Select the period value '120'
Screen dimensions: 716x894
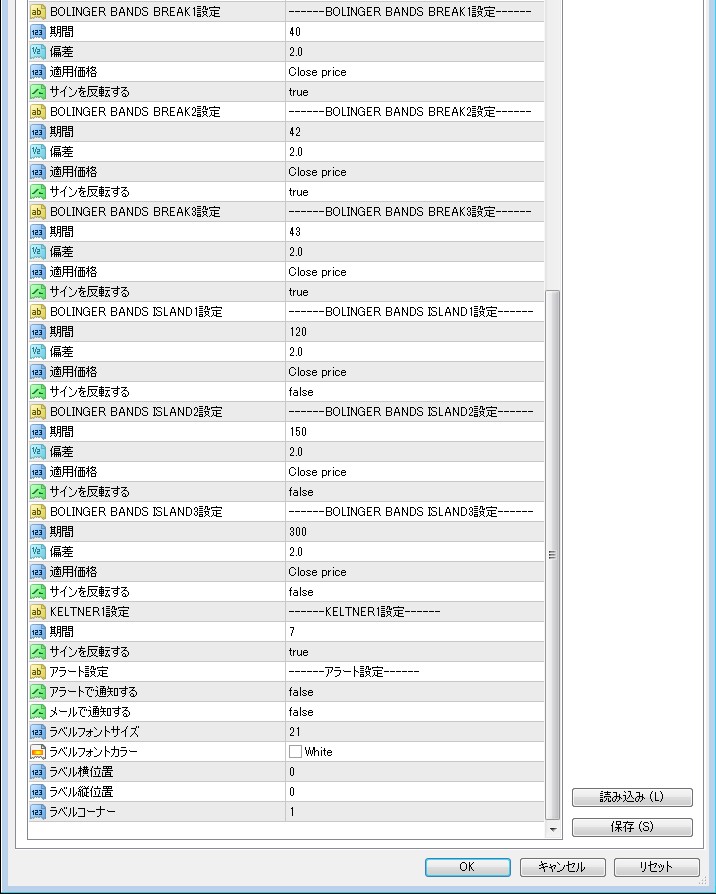click(x=298, y=332)
